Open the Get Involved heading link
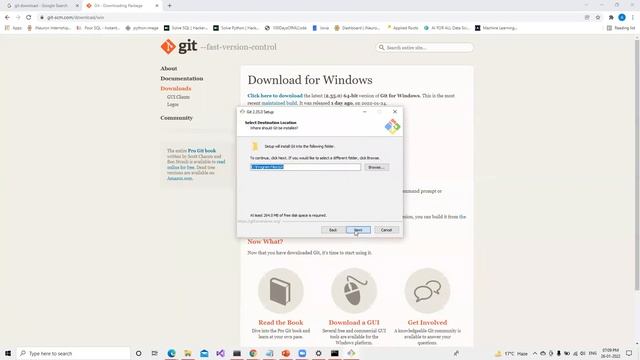The width and height of the screenshot is (640, 360). coord(427,322)
